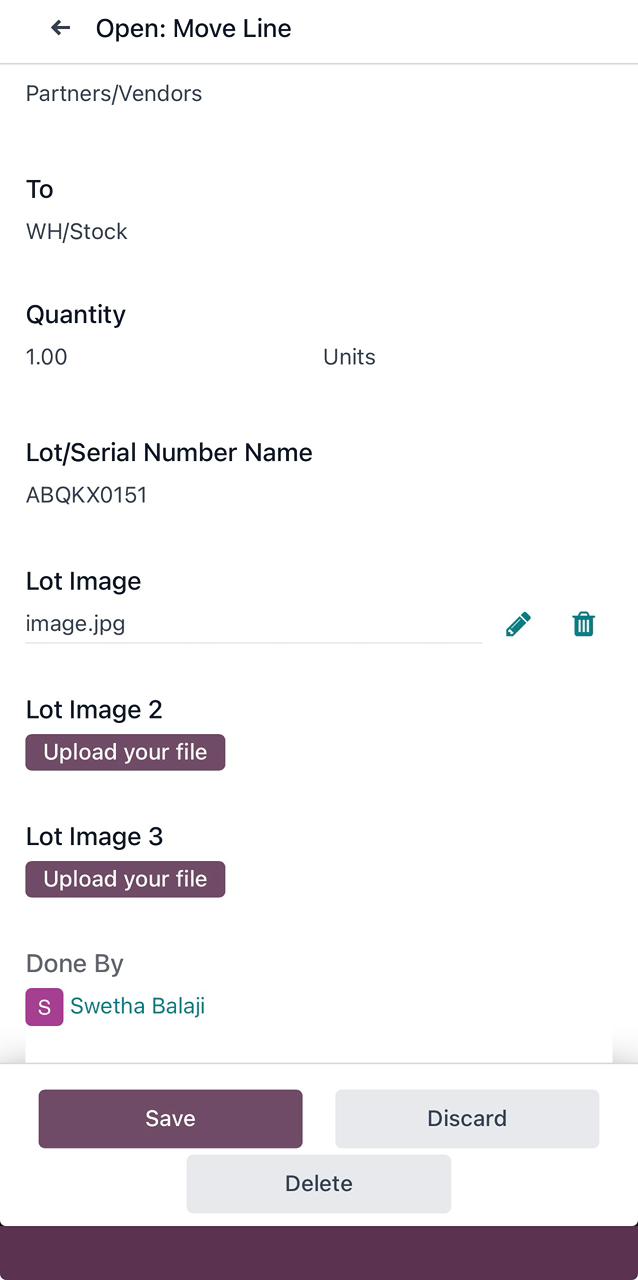
Task: Open Swetha Balaji user link
Action: click(x=137, y=1006)
